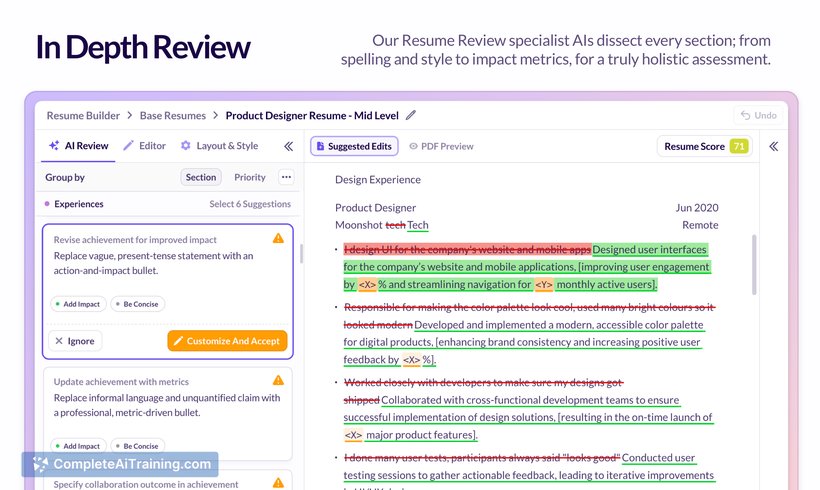Click the 'Remote' location text
The width and height of the screenshot is (820, 490).
click(700, 225)
